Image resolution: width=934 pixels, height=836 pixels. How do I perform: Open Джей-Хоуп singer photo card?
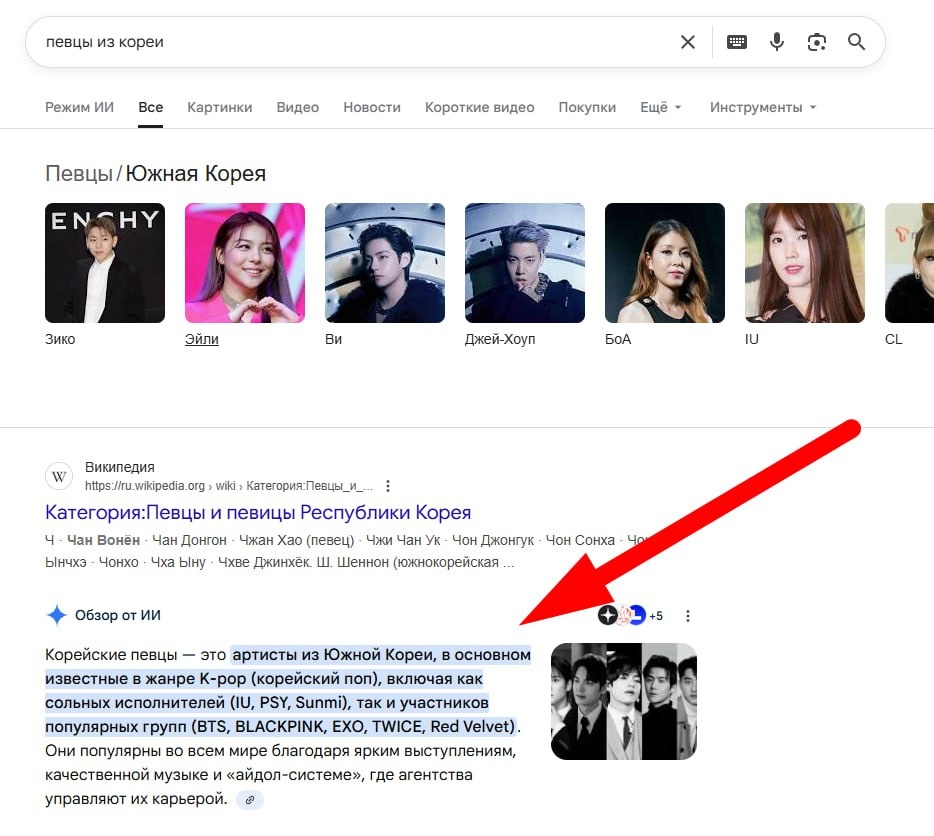point(525,263)
